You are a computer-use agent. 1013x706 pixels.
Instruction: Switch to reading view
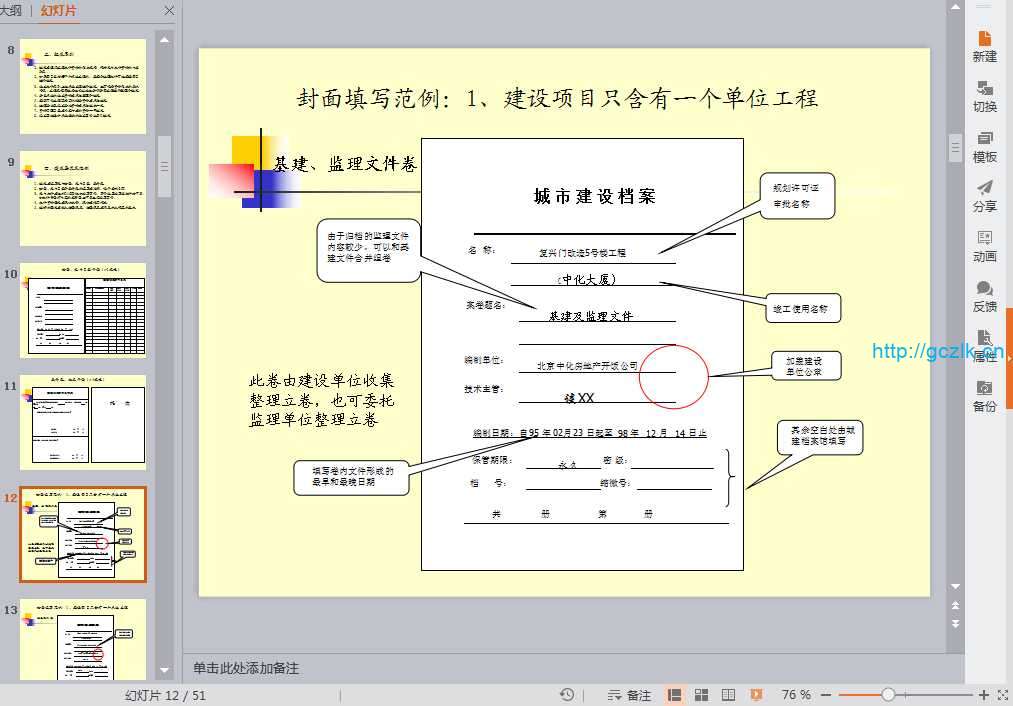point(729,695)
